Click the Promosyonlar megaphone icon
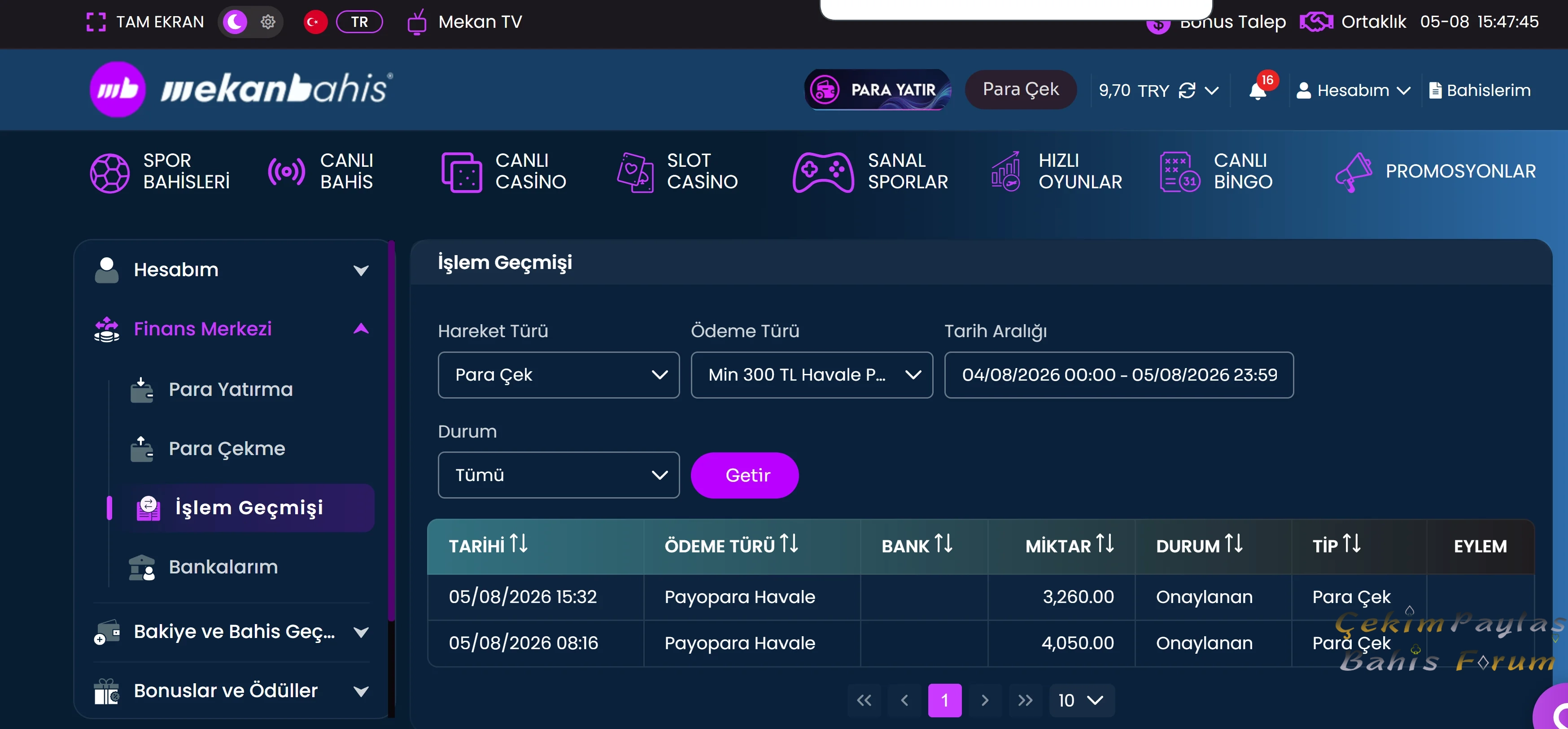The width and height of the screenshot is (1568, 729). pyautogui.click(x=1353, y=172)
